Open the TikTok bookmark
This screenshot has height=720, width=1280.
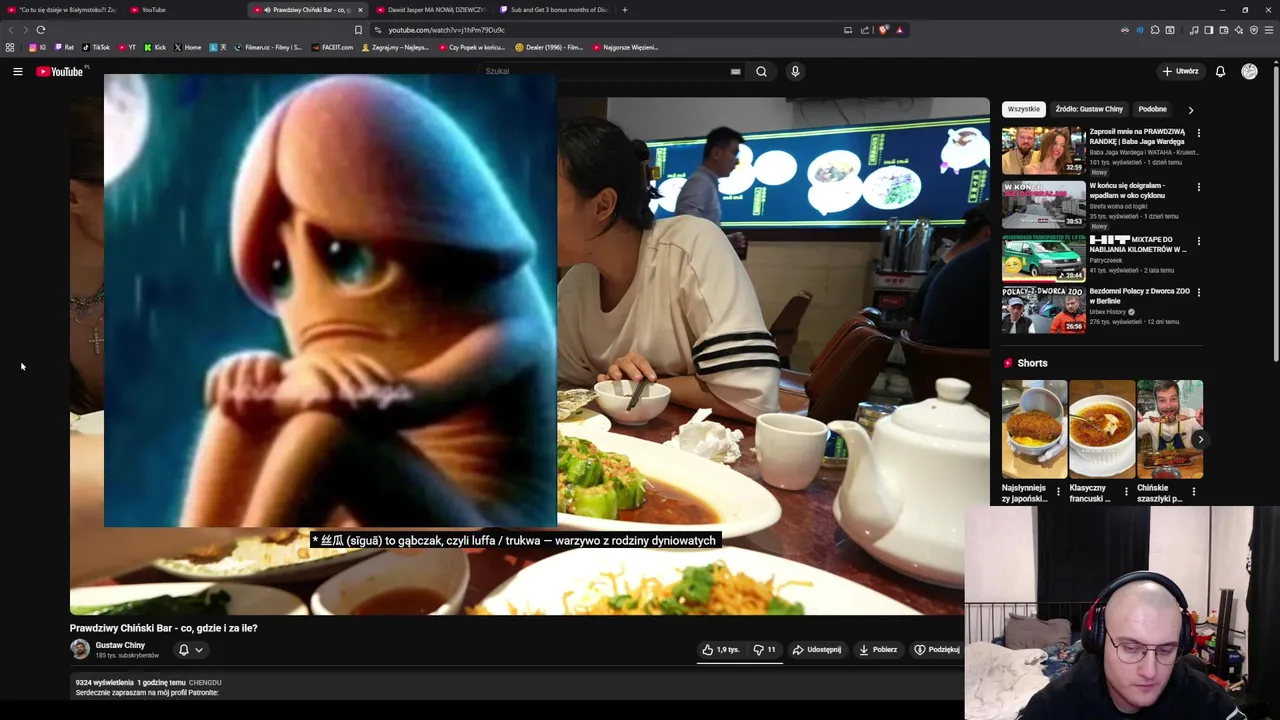pyautogui.click(x=96, y=47)
